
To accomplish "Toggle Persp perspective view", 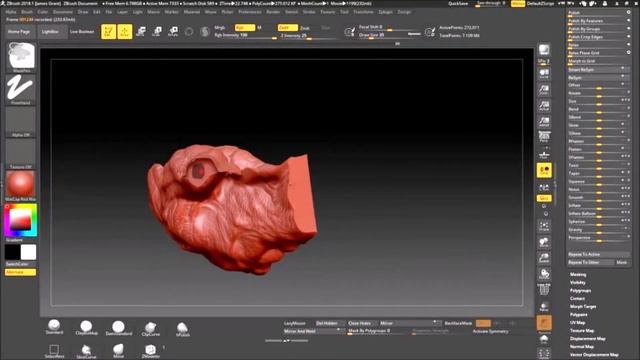I will 544,137.
